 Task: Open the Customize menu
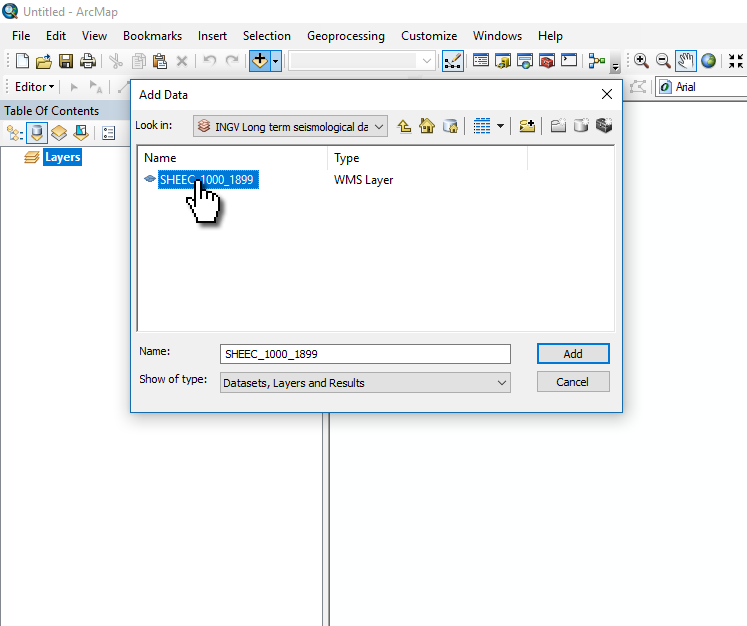point(429,36)
